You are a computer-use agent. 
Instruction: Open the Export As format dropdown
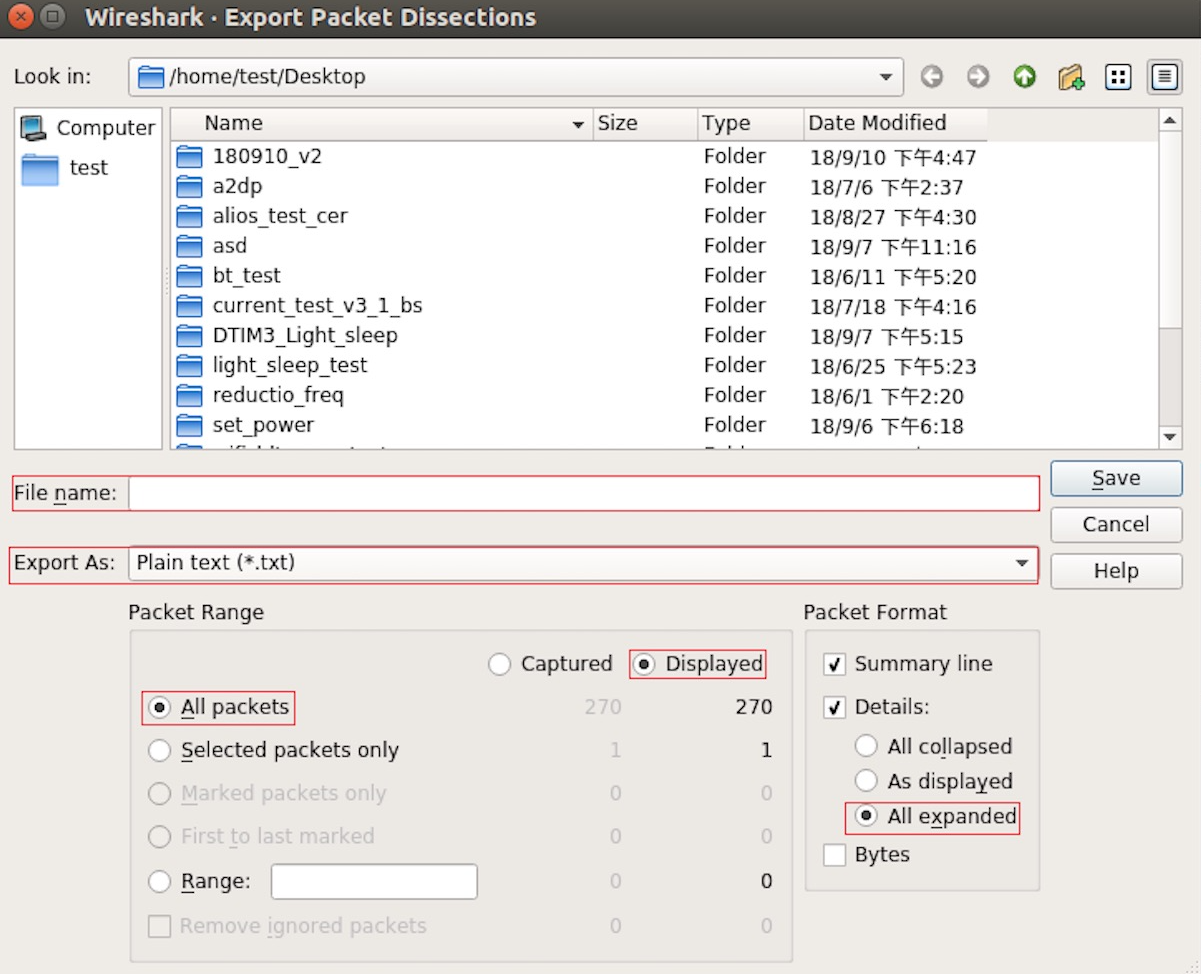[1022, 563]
